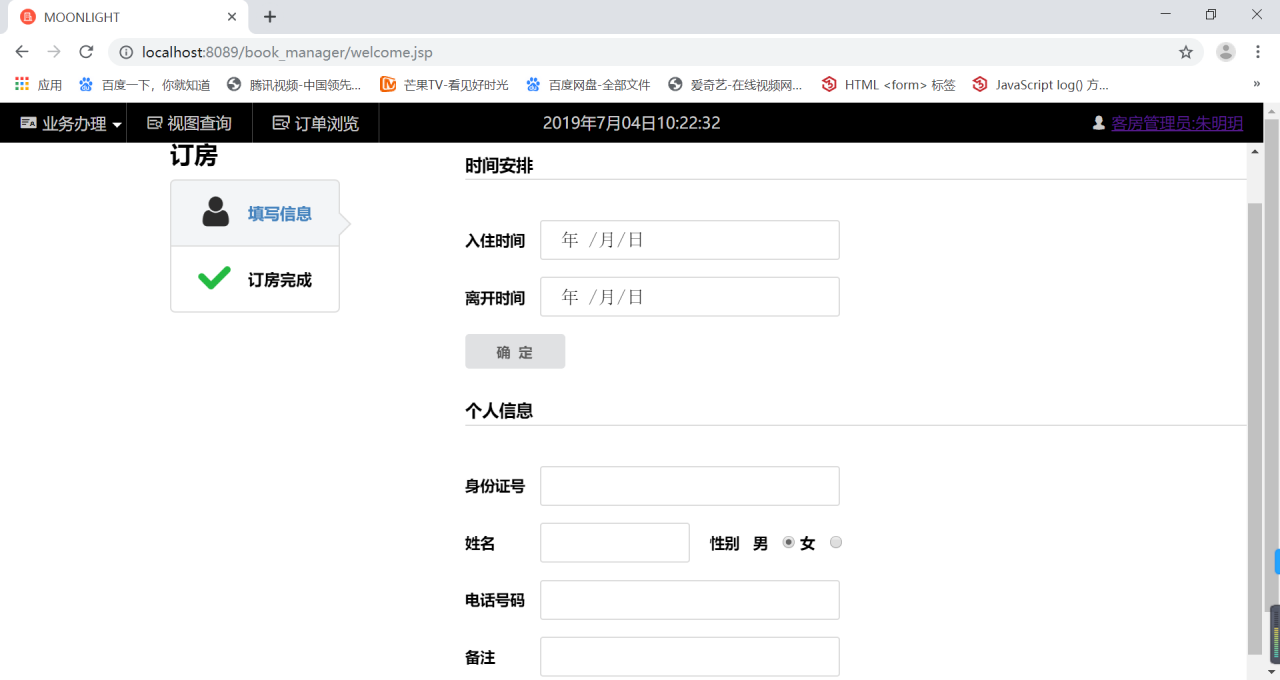1280x680 pixels.
Task: Click the address bar URL
Action: pos(287,52)
